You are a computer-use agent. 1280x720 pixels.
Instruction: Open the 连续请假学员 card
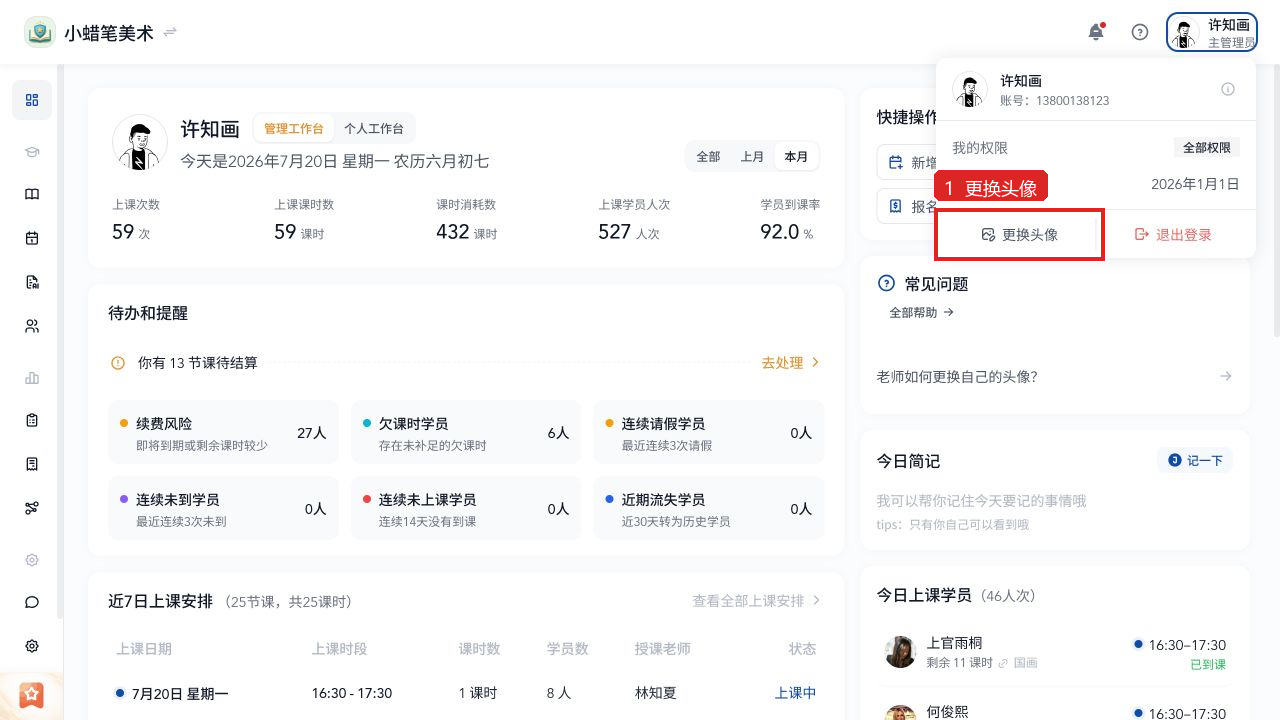pyautogui.click(x=709, y=433)
